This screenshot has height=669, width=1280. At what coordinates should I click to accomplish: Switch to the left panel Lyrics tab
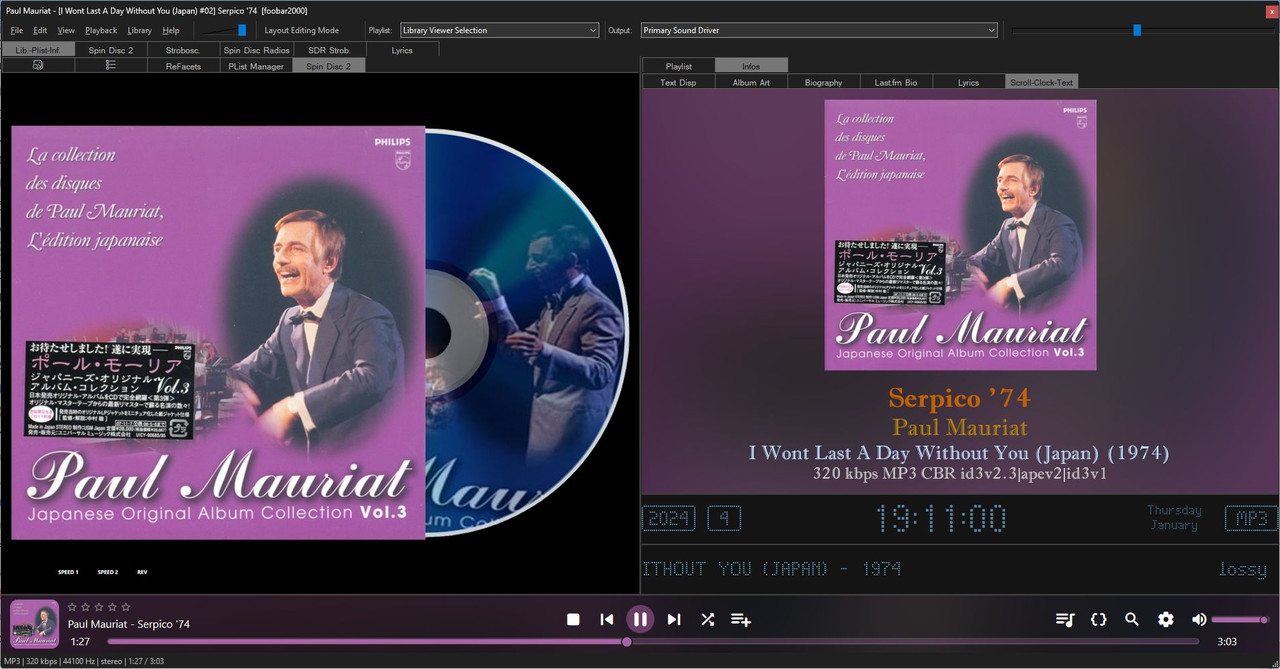tap(402, 49)
